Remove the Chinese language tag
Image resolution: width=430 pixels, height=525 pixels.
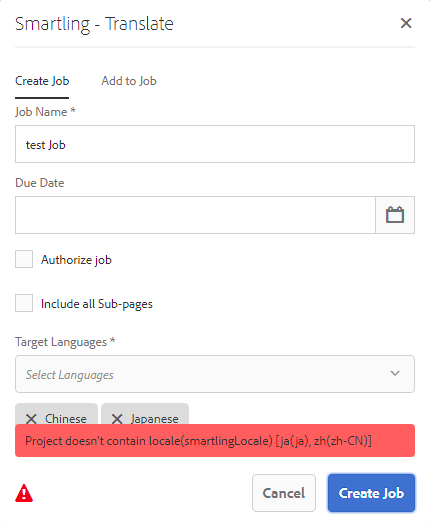[x=31, y=419]
